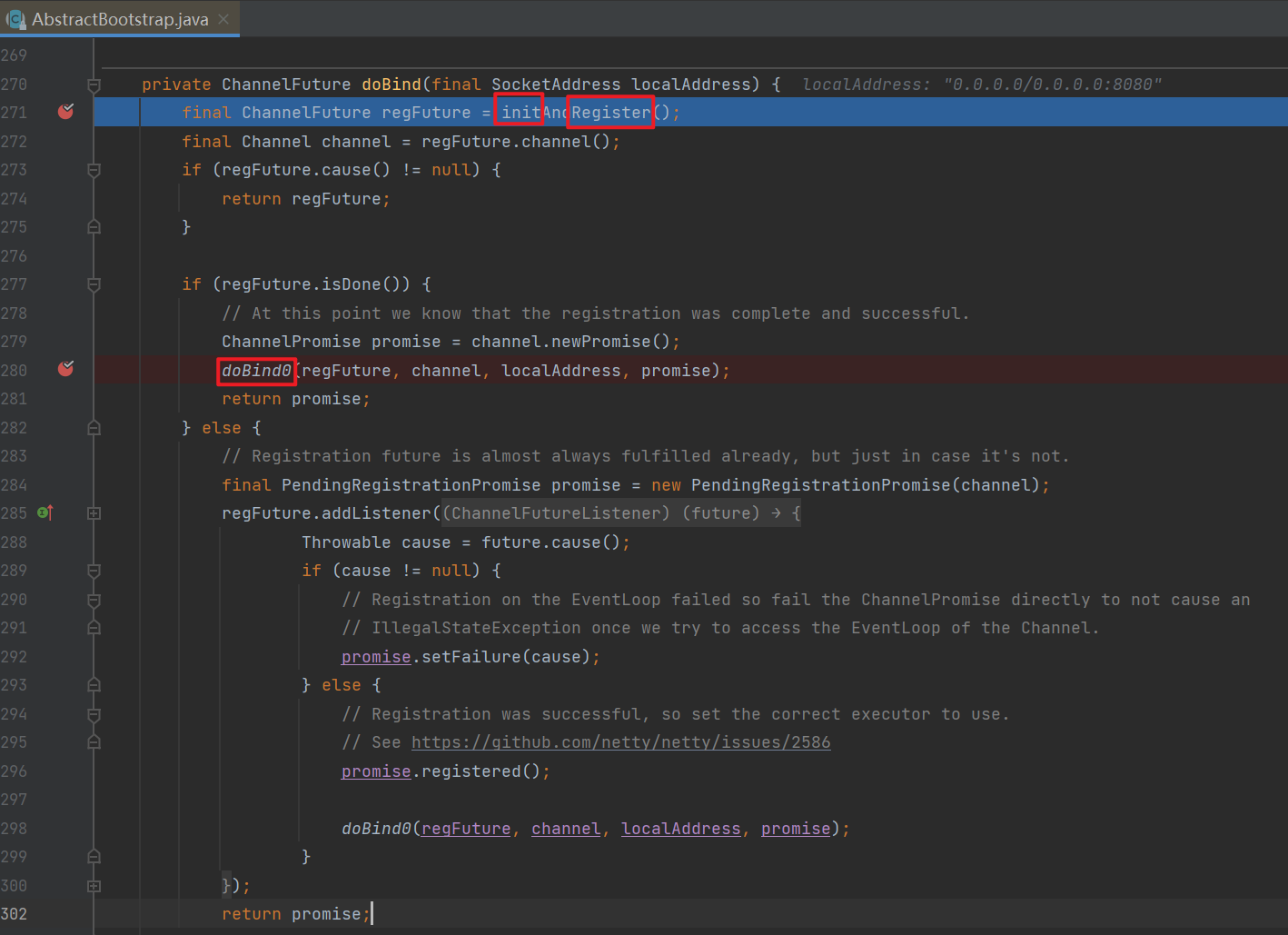This screenshot has height=935, width=1288.
Task: Fold the else block at line 293
Action: point(94,685)
